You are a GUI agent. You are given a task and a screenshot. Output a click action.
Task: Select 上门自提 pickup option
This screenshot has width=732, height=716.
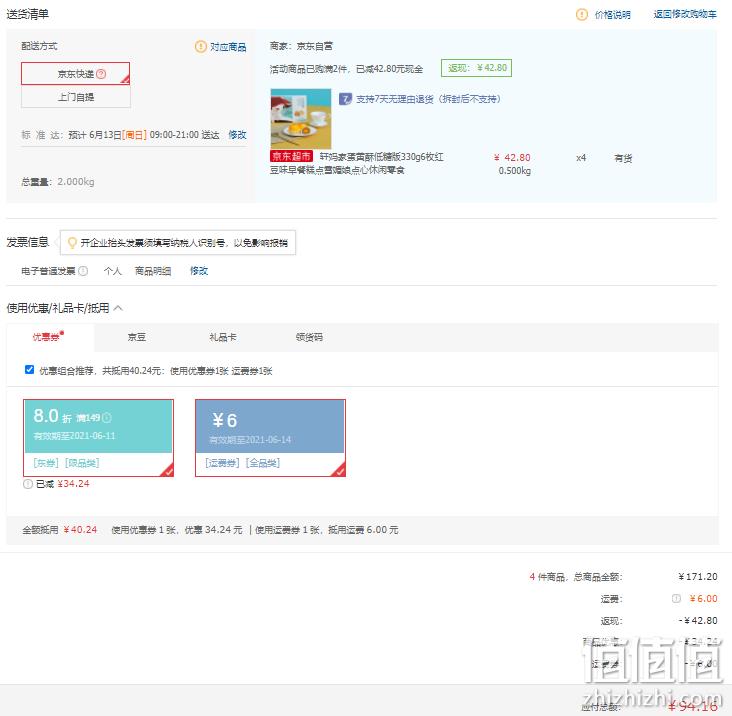click(x=76, y=97)
